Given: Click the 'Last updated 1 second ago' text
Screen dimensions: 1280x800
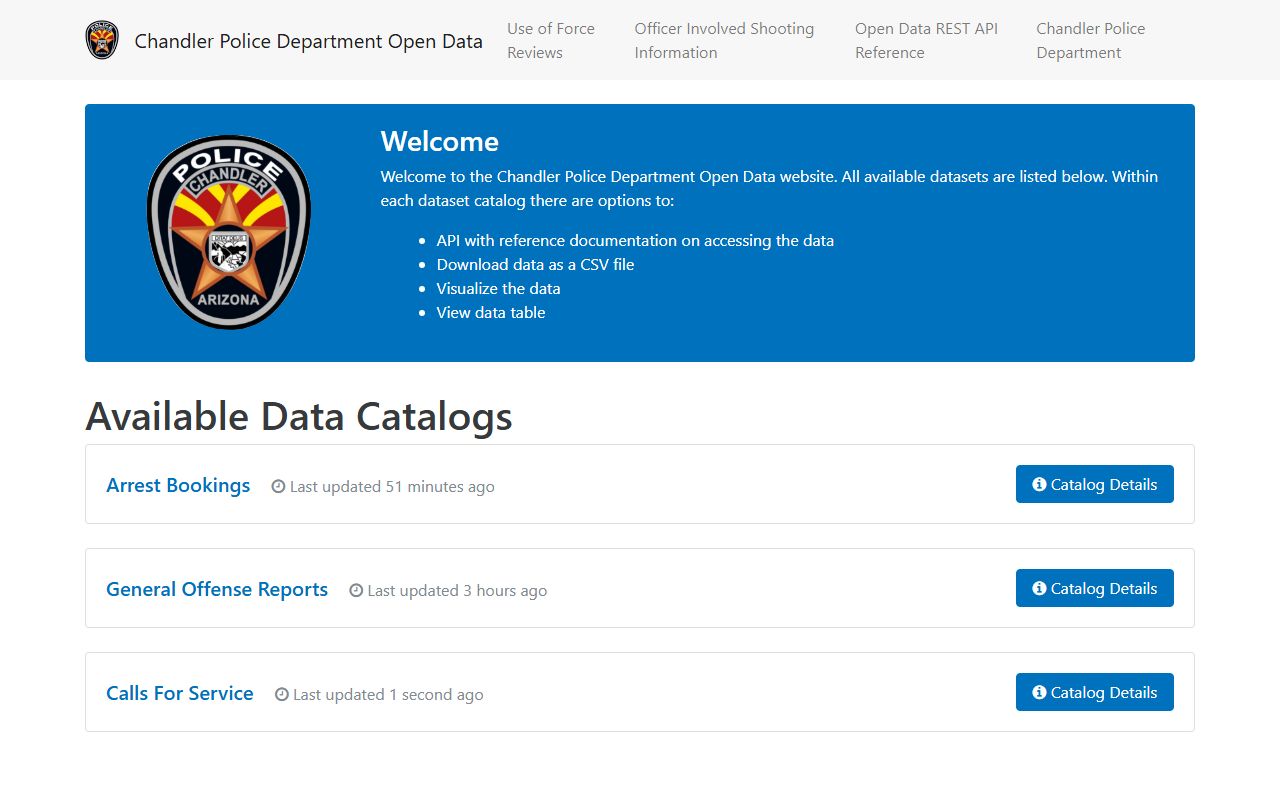Looking at the screenshot, I should point(388,694).
